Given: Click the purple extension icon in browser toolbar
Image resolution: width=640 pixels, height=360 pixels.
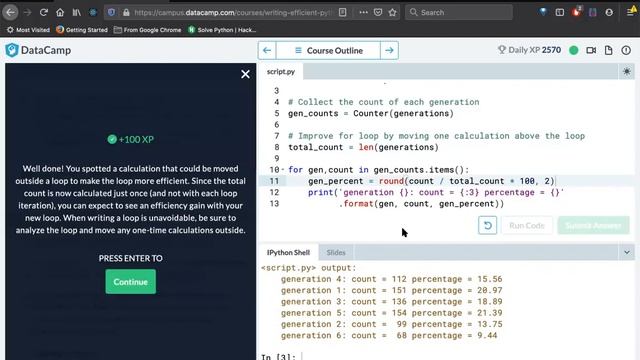Looking at the screenshot, I should [593, 13].
